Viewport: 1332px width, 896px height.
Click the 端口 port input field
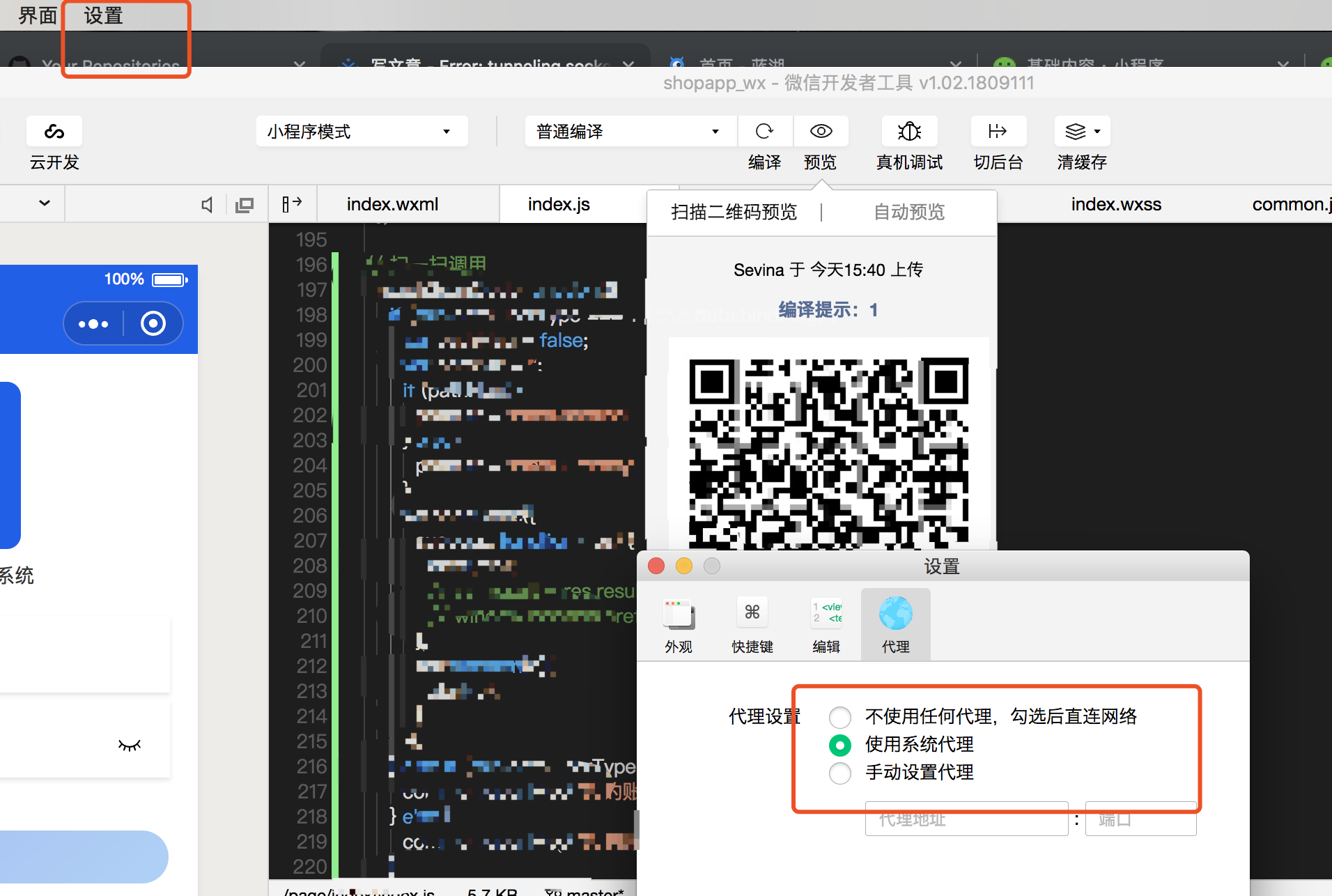pyautogui.click(x=1141, y=819)
